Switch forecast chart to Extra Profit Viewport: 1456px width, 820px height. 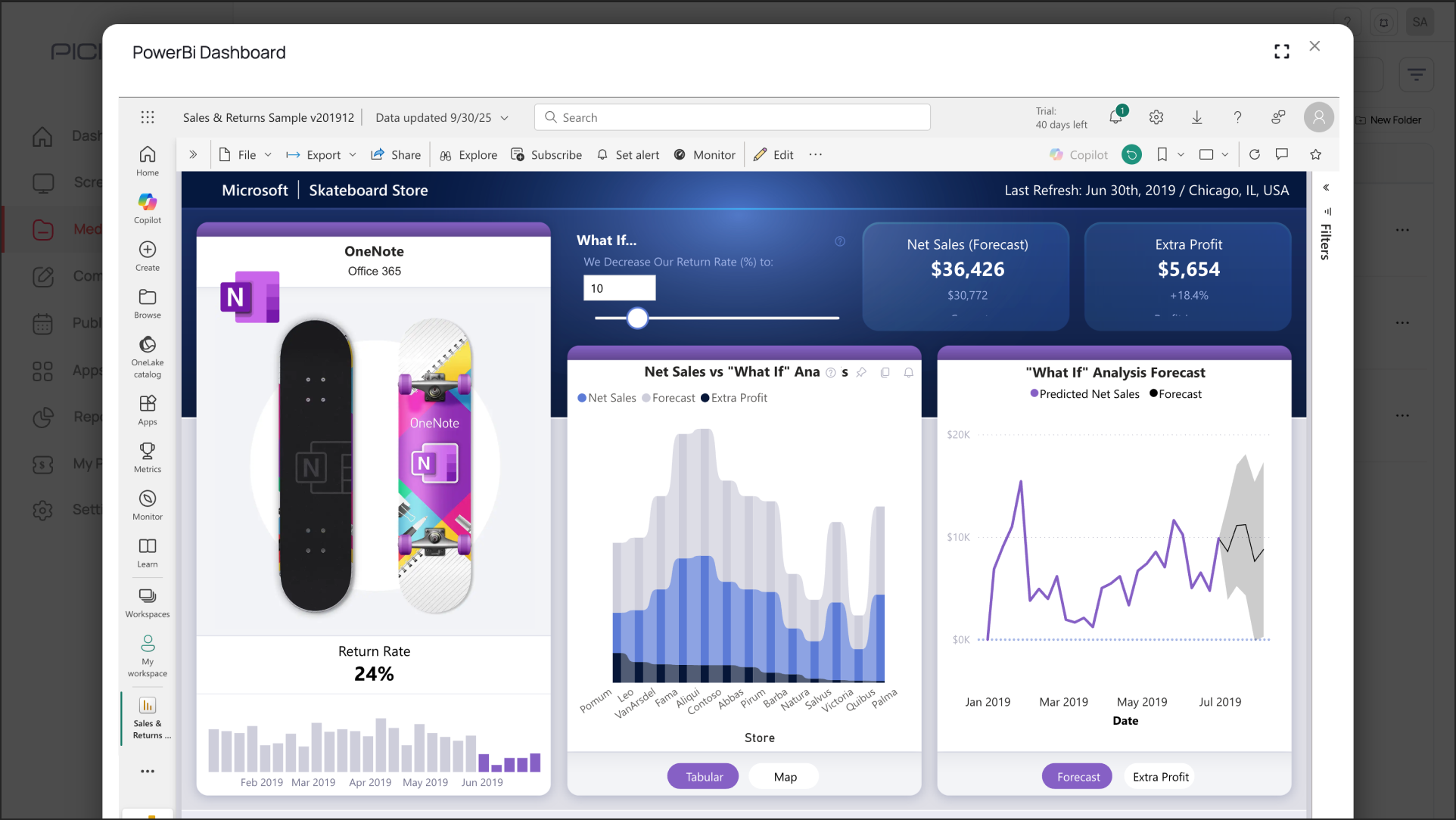pos(1160,777)
